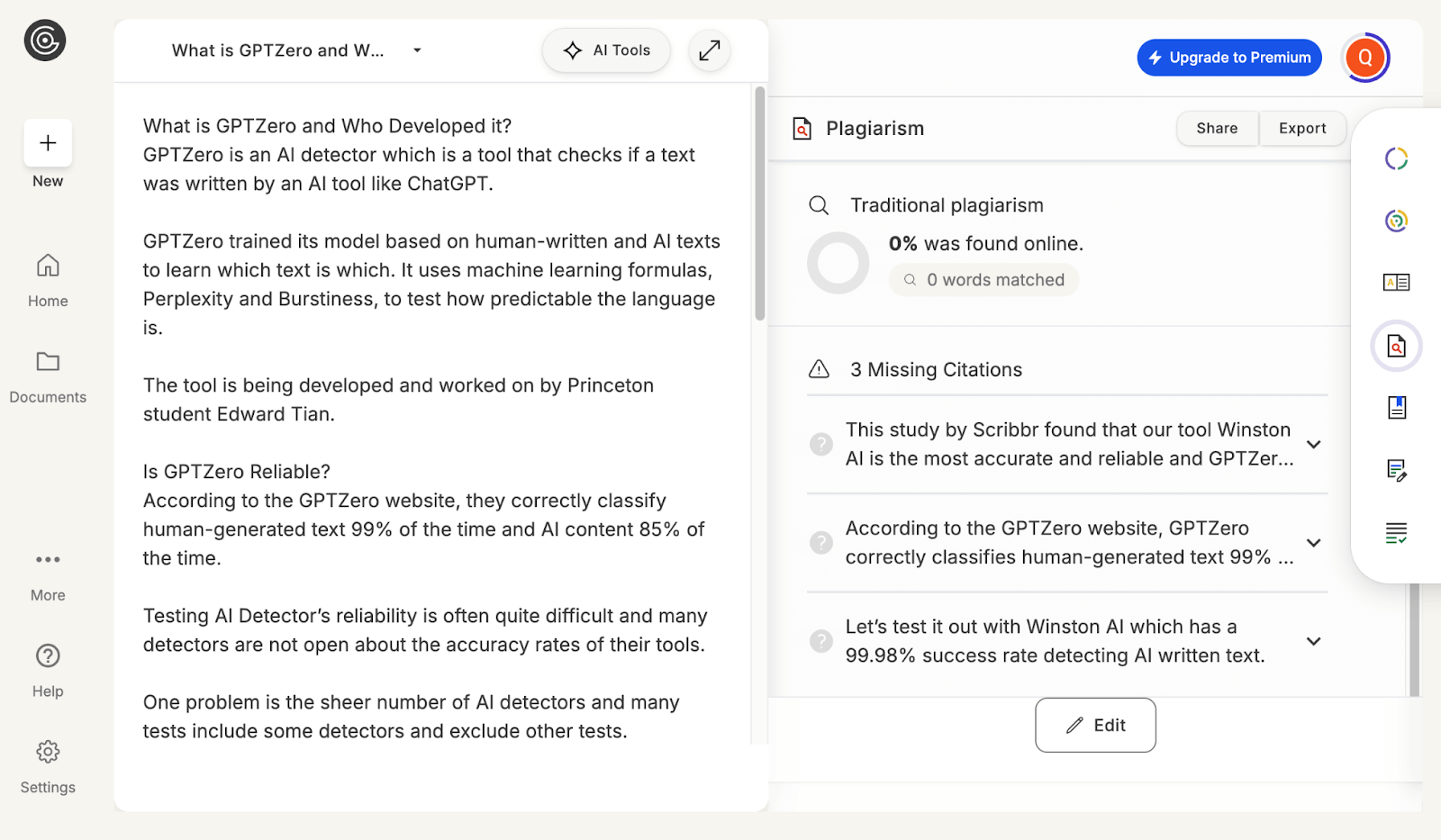This screenshot has height=840, width=1441.
Task: Open the multicolor ring tool in right toolbar
Action: pyautogui.click(x=1396, y=158)
